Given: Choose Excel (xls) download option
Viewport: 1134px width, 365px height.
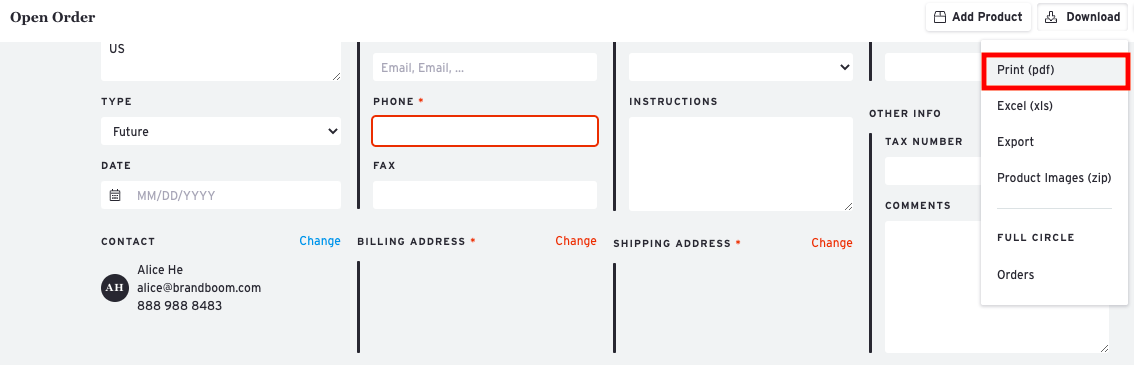Looking at the screenshot, I should 1024,106.
